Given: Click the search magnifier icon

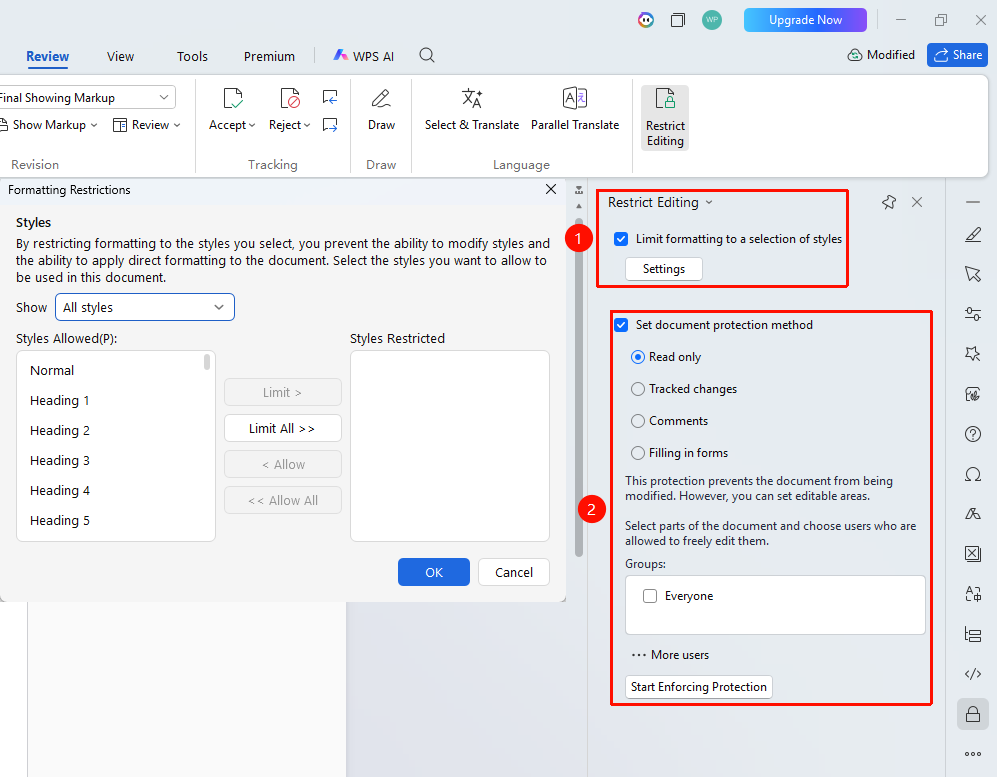Looking at the screenshot, I should [x=427, y=55].
